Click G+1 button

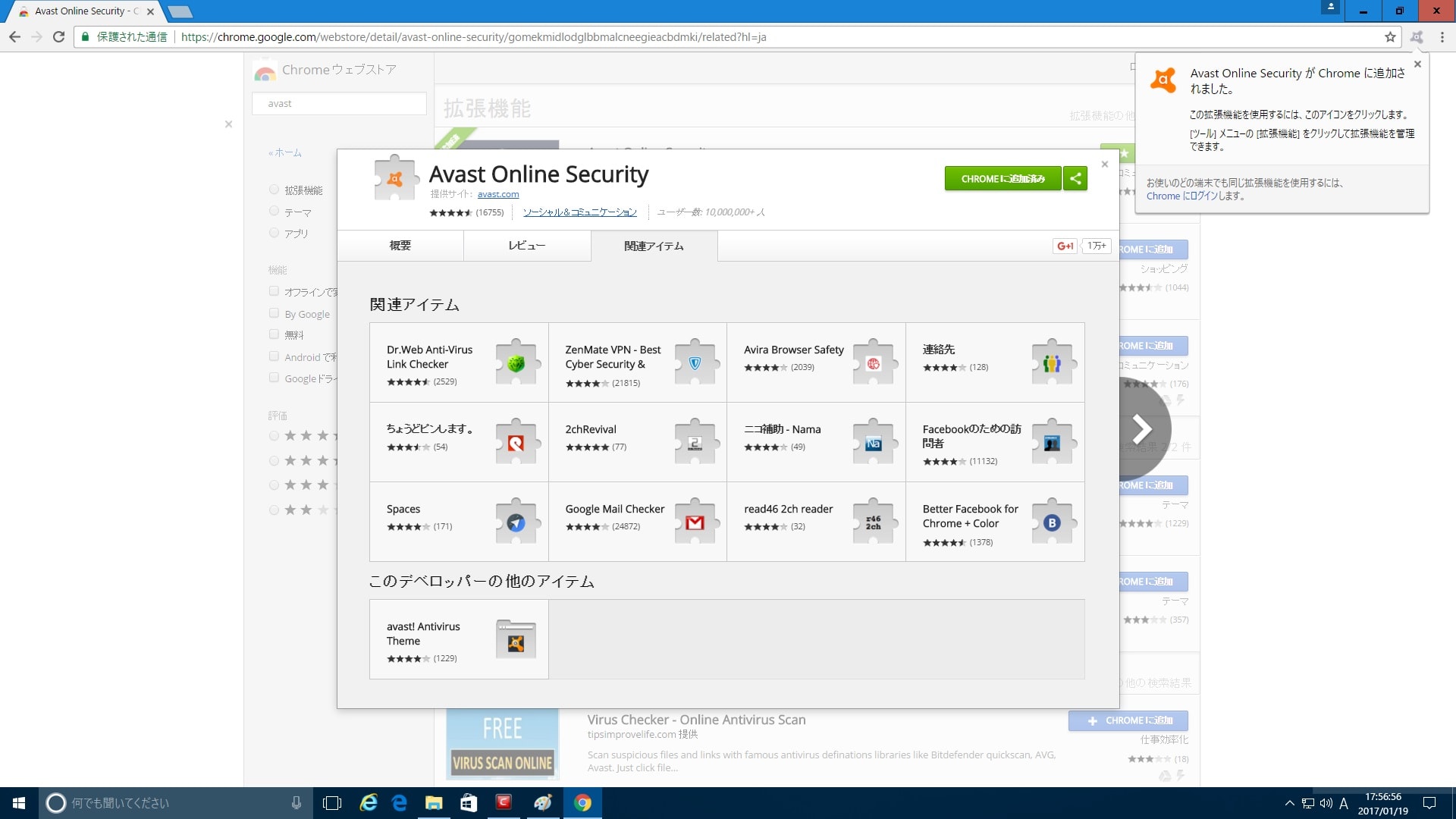(1065, 246)
